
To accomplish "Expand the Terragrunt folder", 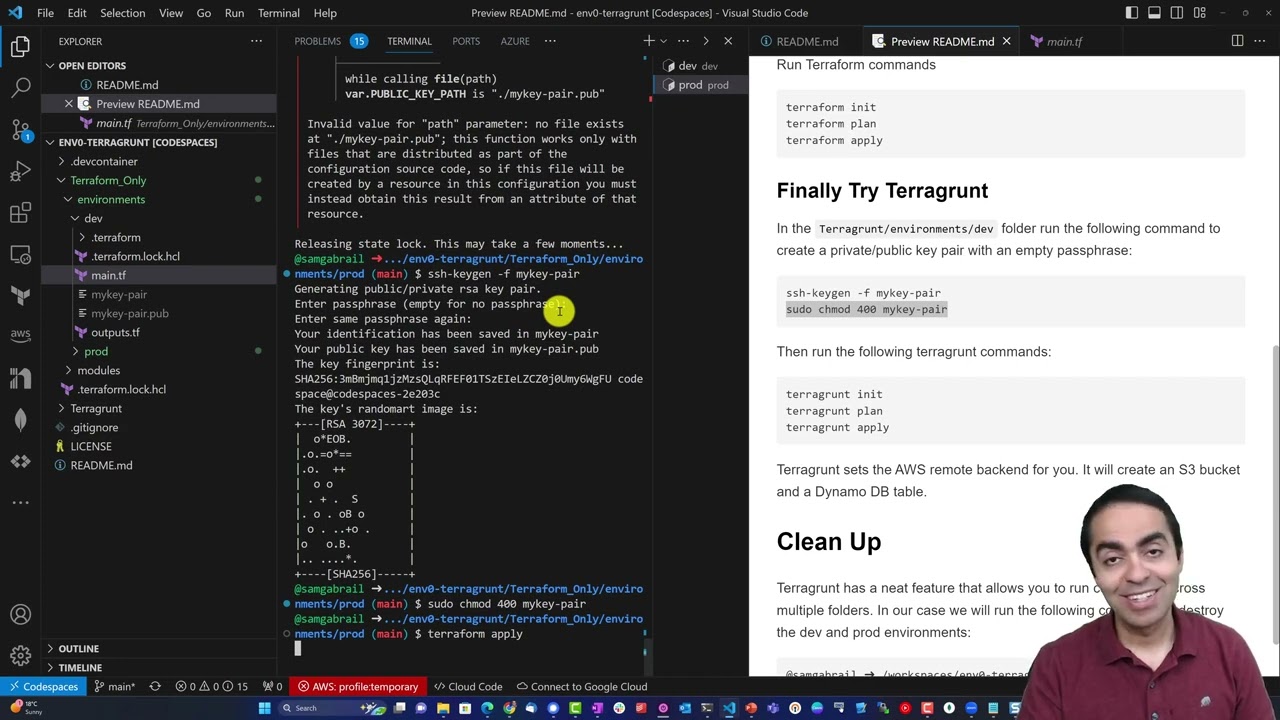I will 96,408.
